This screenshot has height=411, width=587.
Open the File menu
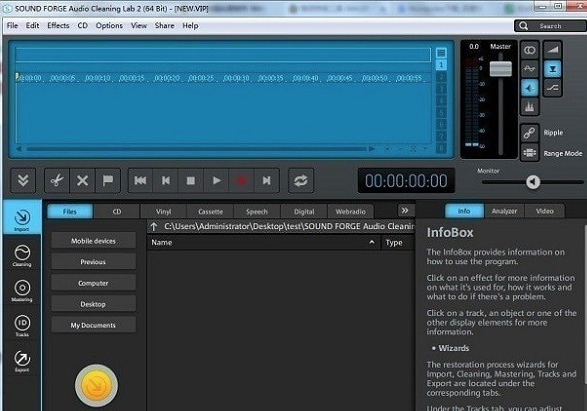pyautogui.click(x=12, y=25)
